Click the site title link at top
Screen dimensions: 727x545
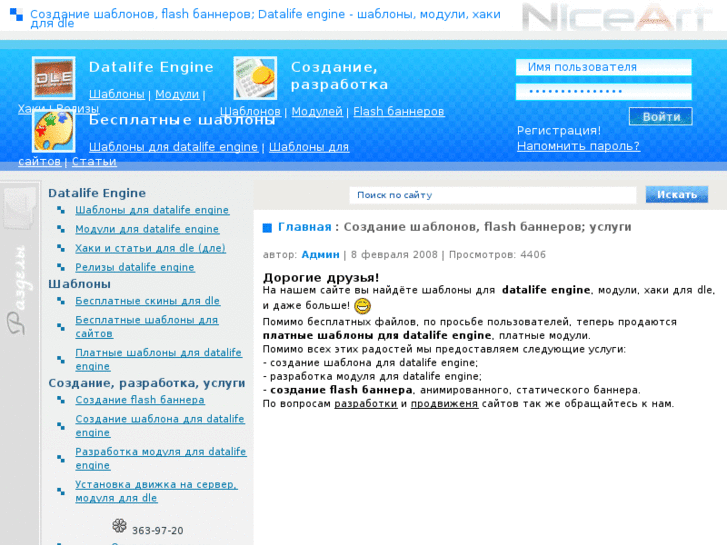click(265, 18)
